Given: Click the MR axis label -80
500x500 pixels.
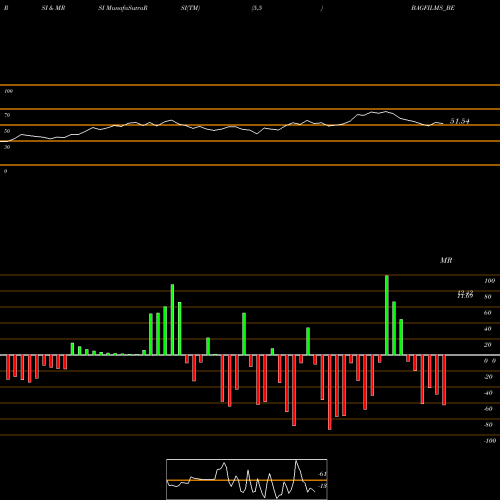Looking at the screenshot, I should tap(488, 425).
